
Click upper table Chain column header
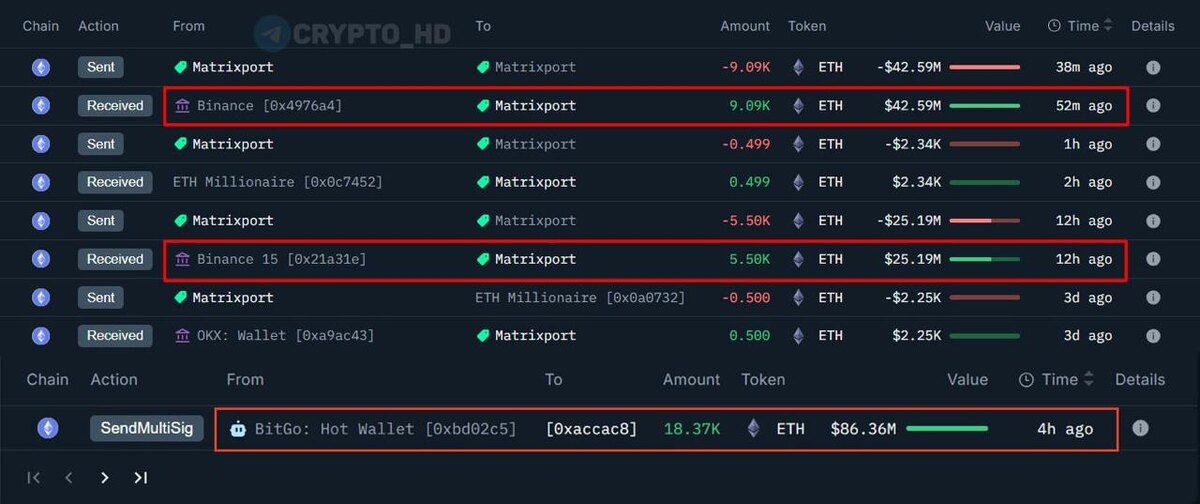[x=42, y=26]
